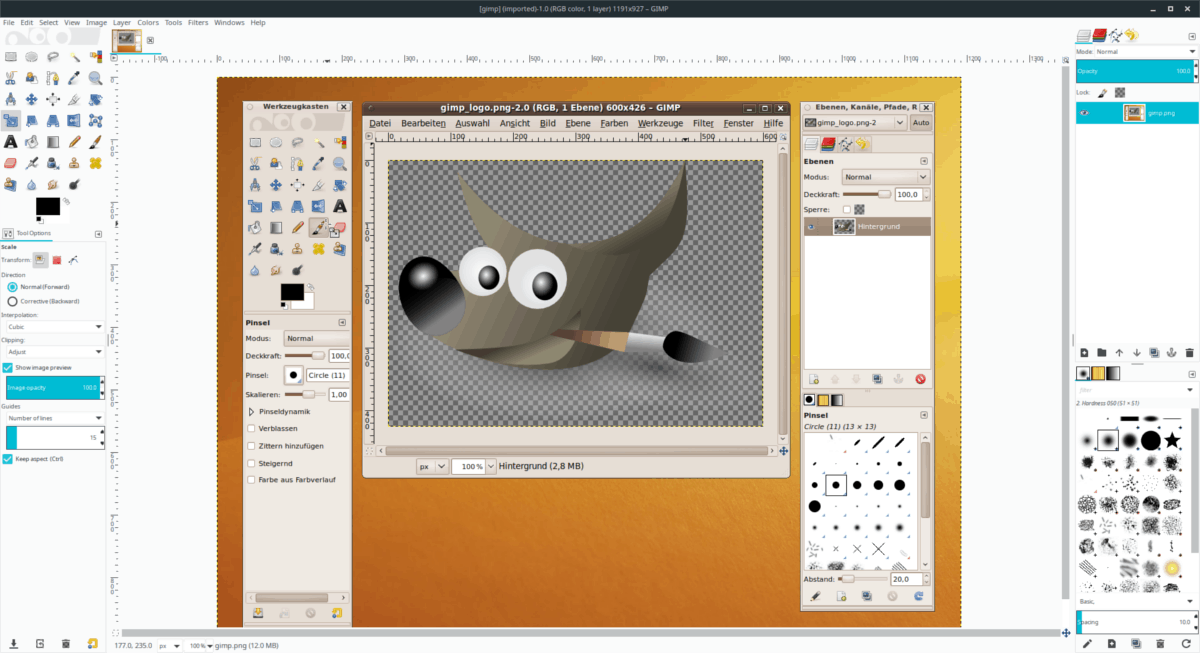Select the black star brush thumbnail
This screenshot has width=1200, height=653.
tap(1172, 440)
